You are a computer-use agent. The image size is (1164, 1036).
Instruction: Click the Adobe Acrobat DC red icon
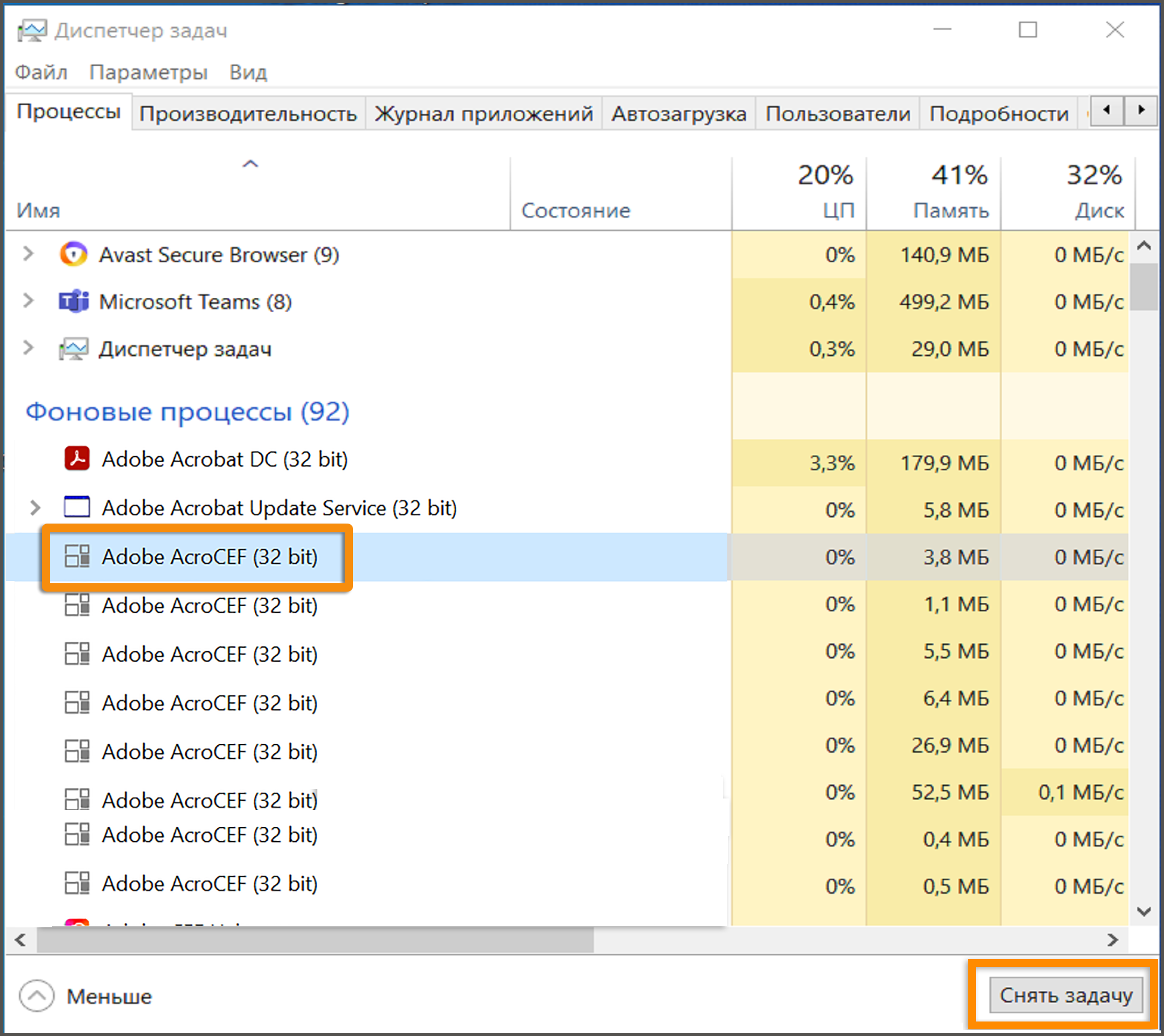tap(77, 459)
